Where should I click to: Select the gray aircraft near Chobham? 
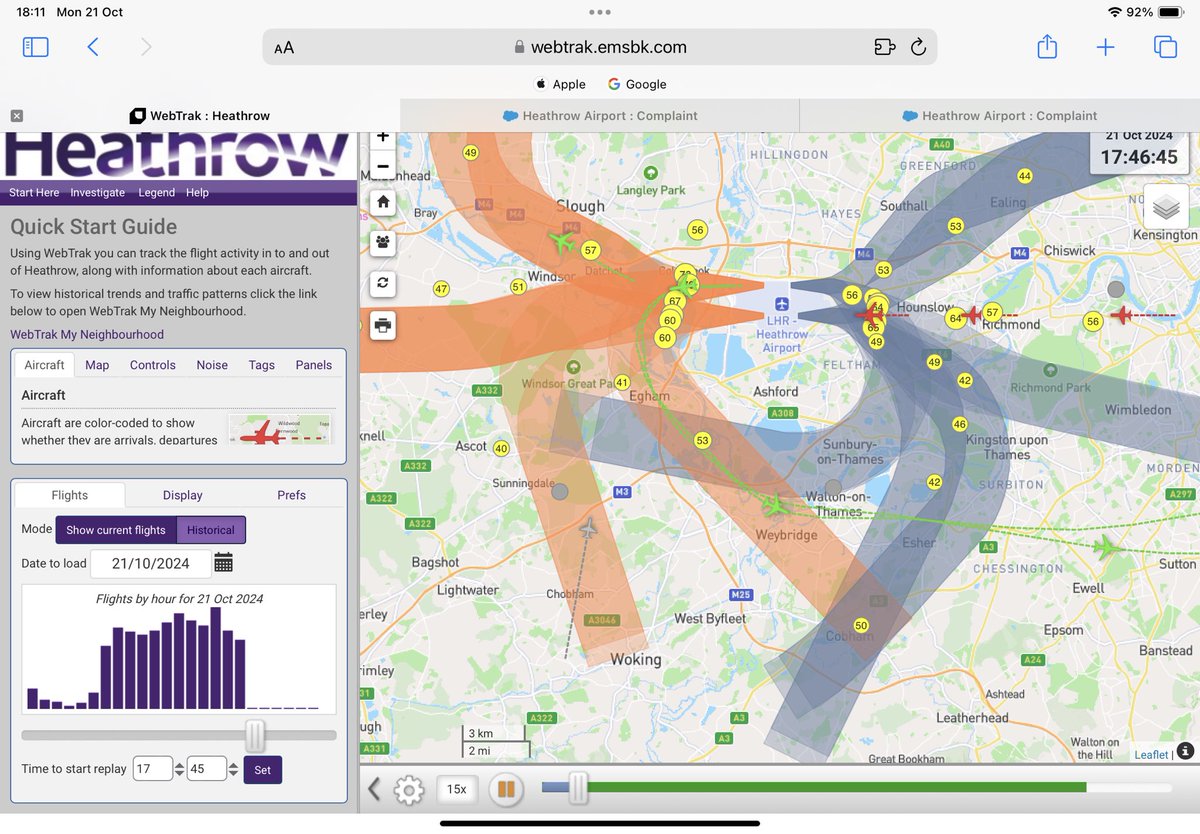click(588, 527)
